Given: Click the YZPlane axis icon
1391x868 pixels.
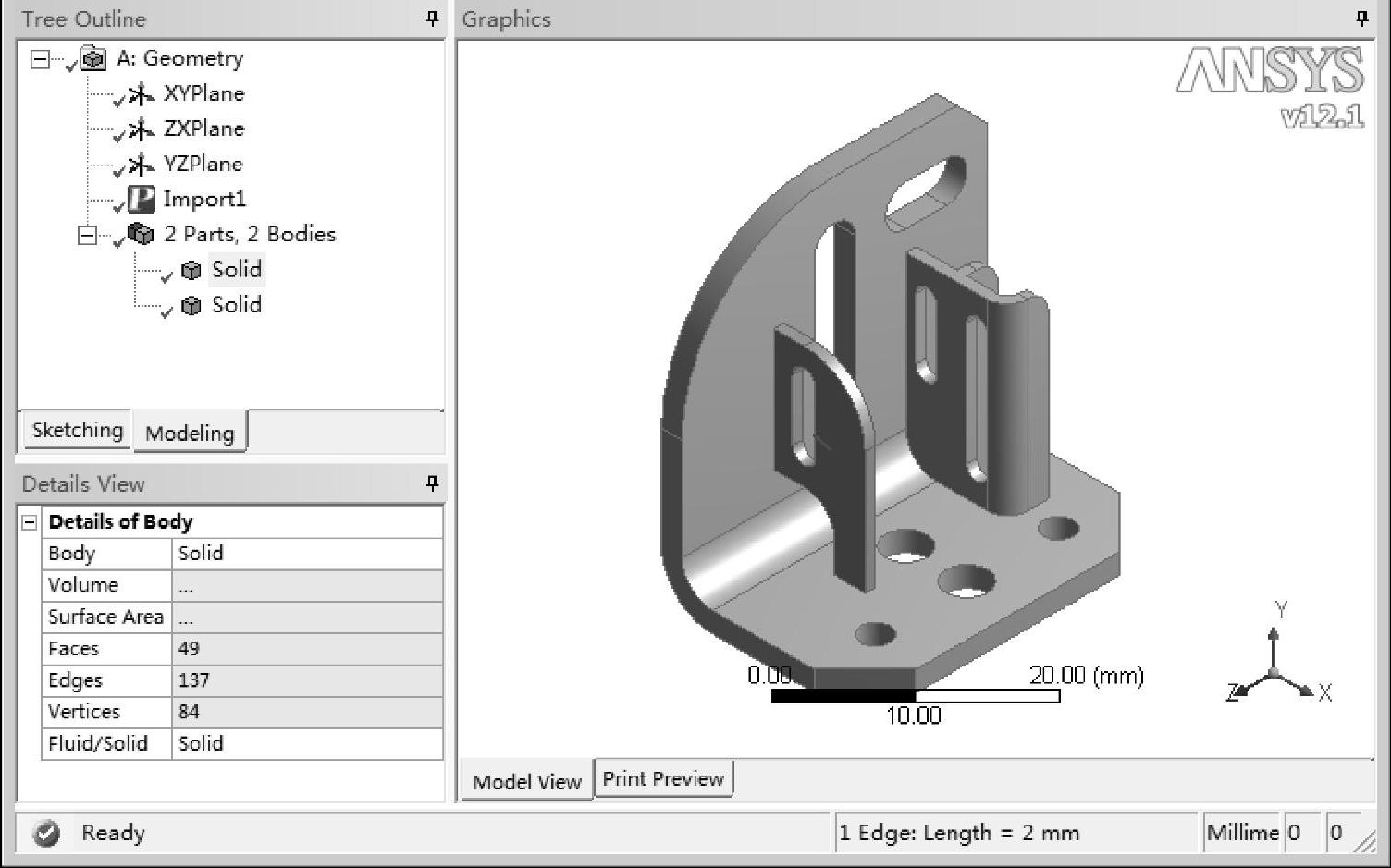Looking at the screenshot, I should 141,164.
